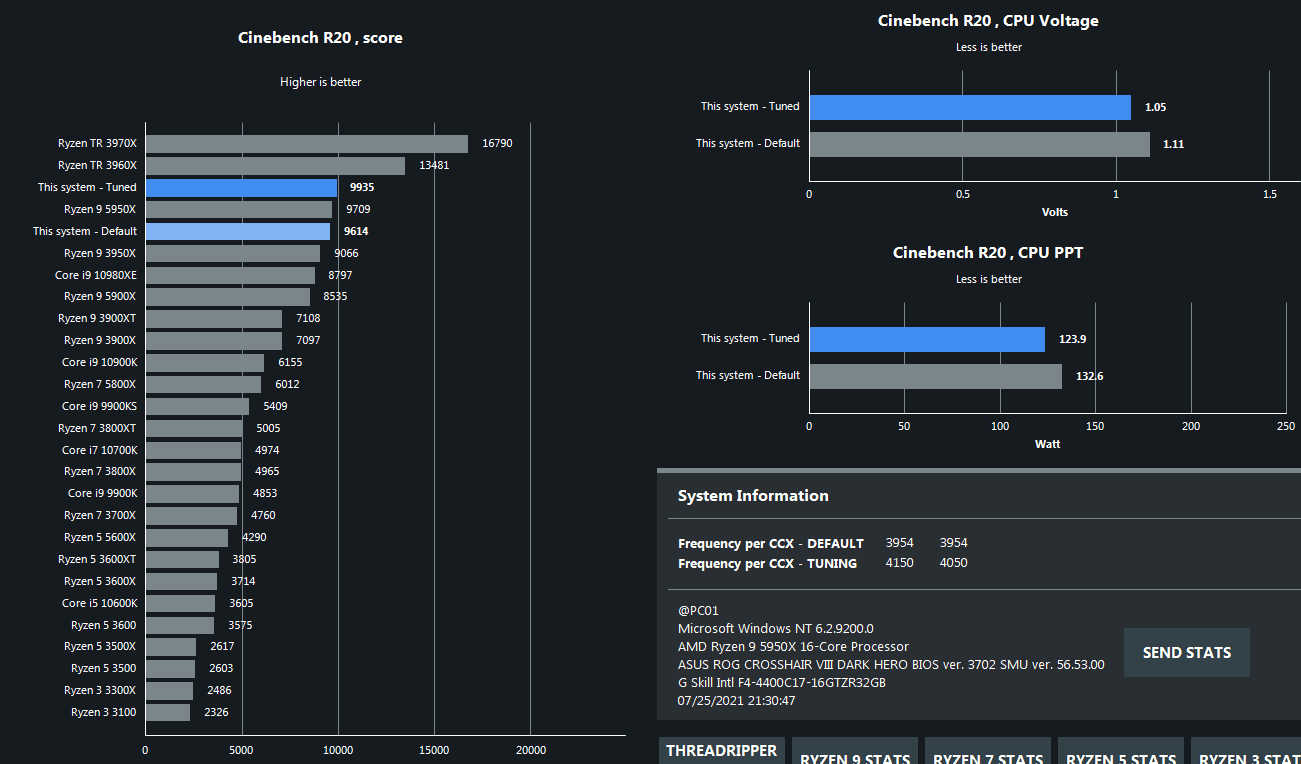
Task: Select the Core i9 9900KS score bar
Action: 197,407
